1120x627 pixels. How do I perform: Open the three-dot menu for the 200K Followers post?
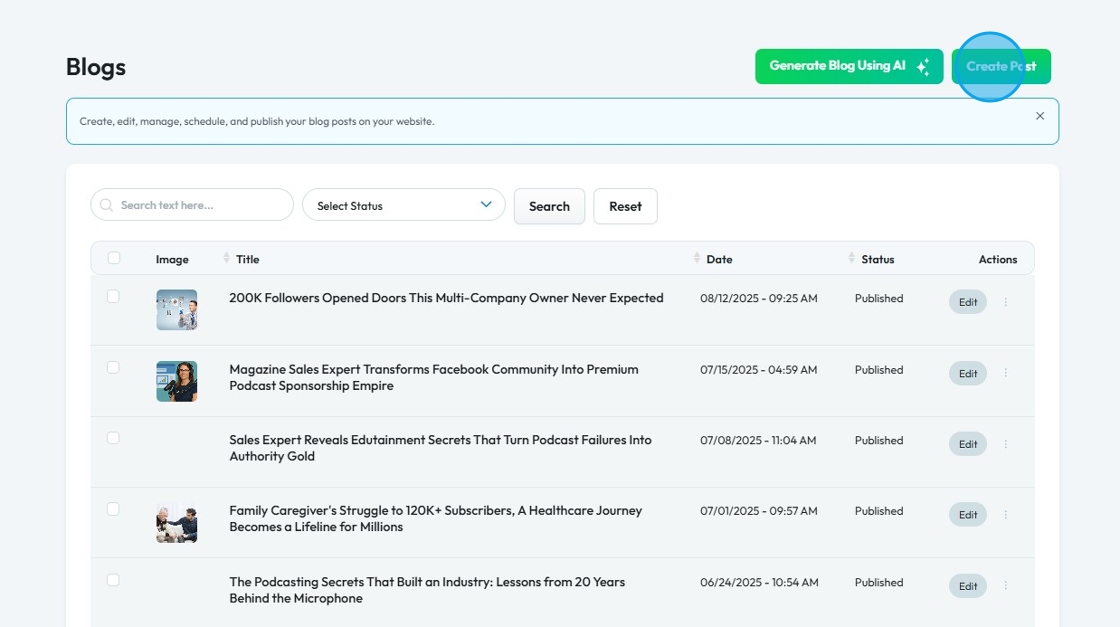(1005, 302)
